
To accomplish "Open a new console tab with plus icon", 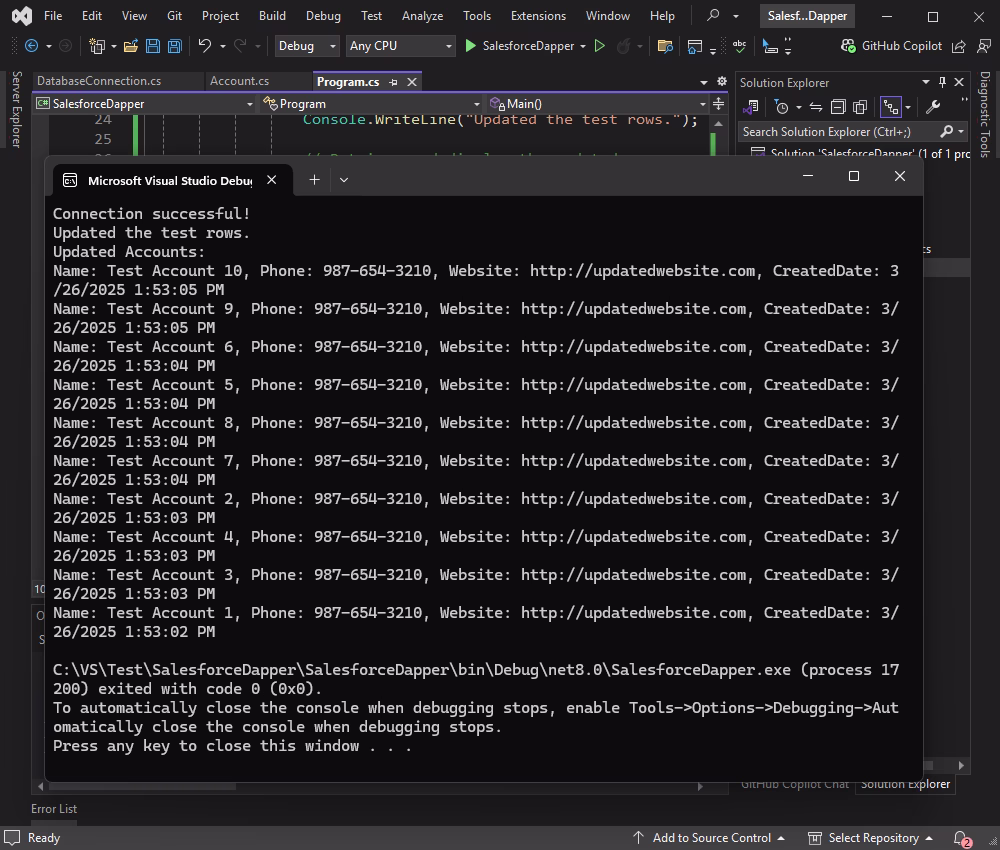I will (x=314, y=180).
